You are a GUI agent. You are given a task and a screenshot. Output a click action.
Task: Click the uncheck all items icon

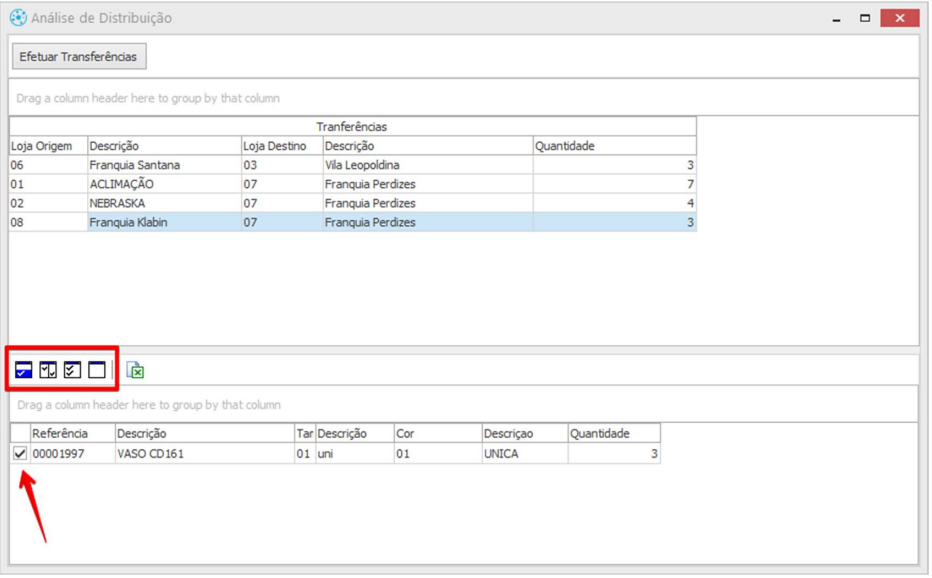(x=97, y=370)
